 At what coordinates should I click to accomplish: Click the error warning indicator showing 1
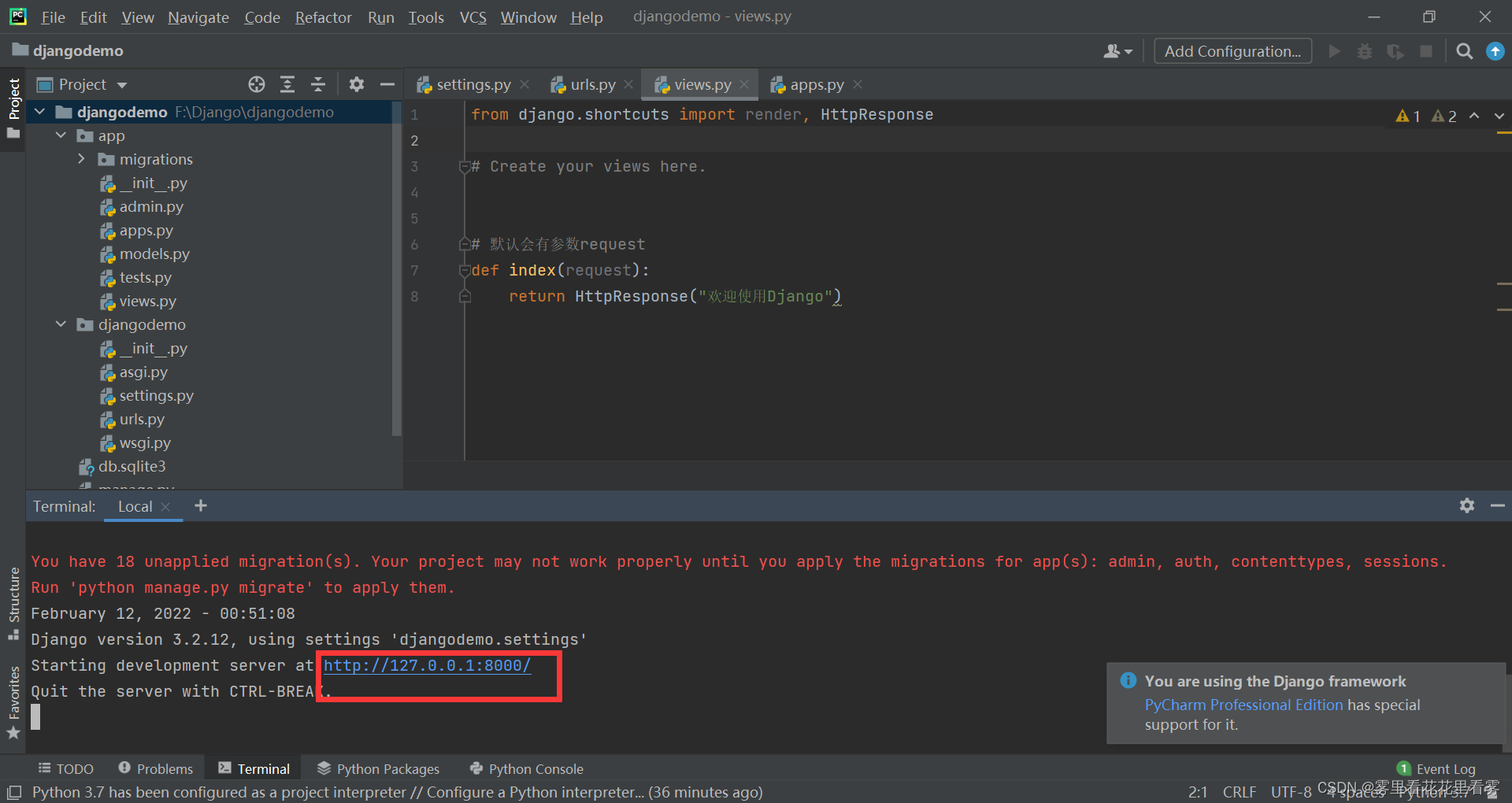[1408, 116]
